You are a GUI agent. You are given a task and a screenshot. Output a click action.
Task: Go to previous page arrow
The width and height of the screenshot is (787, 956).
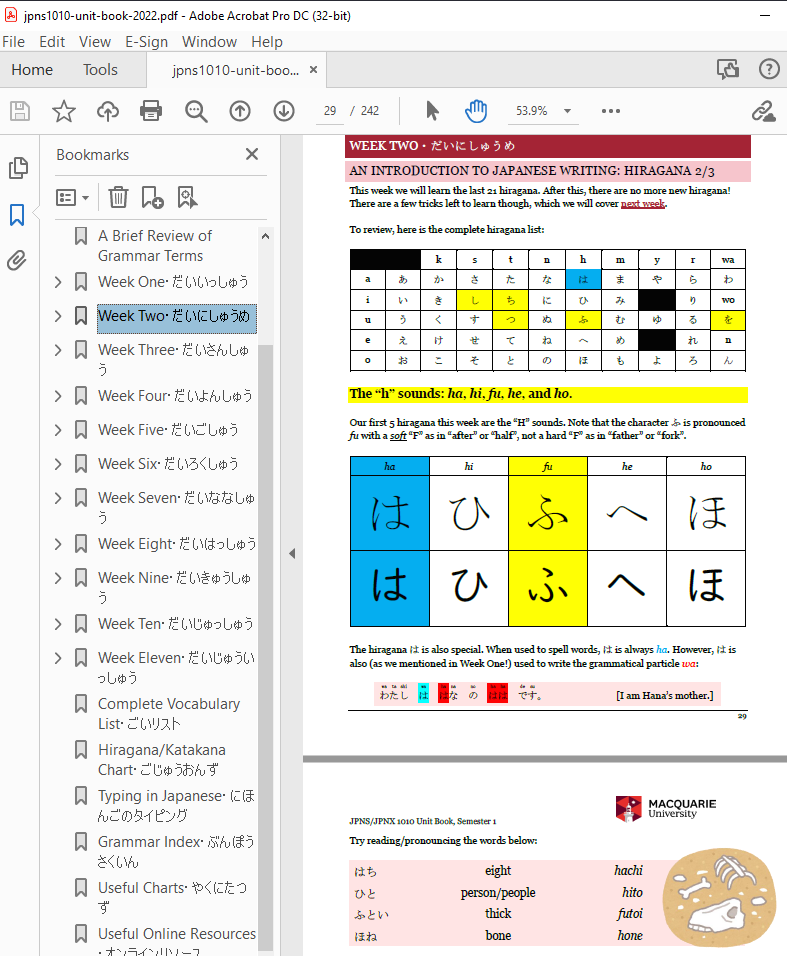tap(240, 111)
